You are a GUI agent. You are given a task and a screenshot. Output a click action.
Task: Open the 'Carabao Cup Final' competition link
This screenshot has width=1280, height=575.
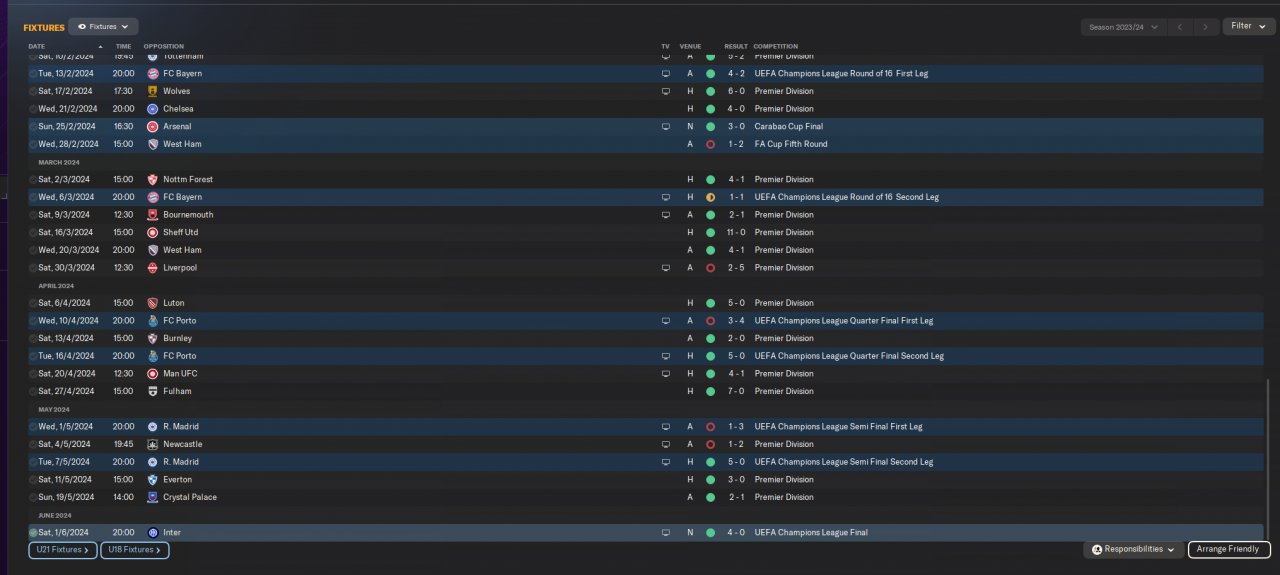(791, 127)
